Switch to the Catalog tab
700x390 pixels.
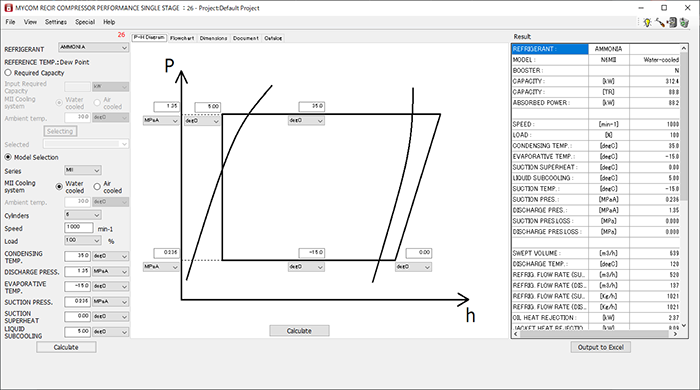point(273,38)
